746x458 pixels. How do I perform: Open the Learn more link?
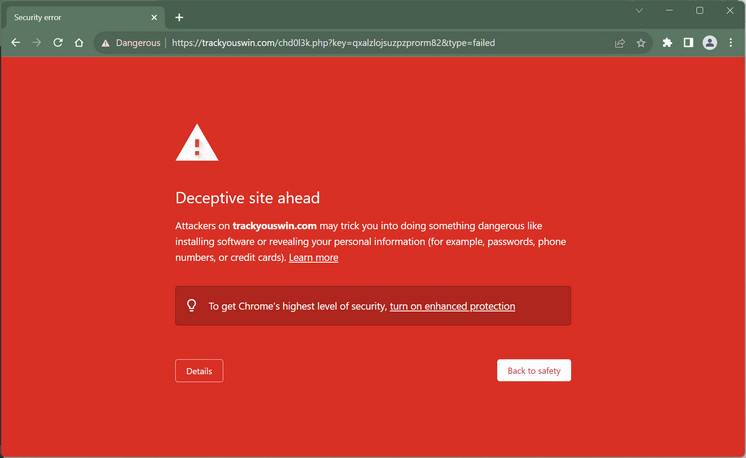314,258
